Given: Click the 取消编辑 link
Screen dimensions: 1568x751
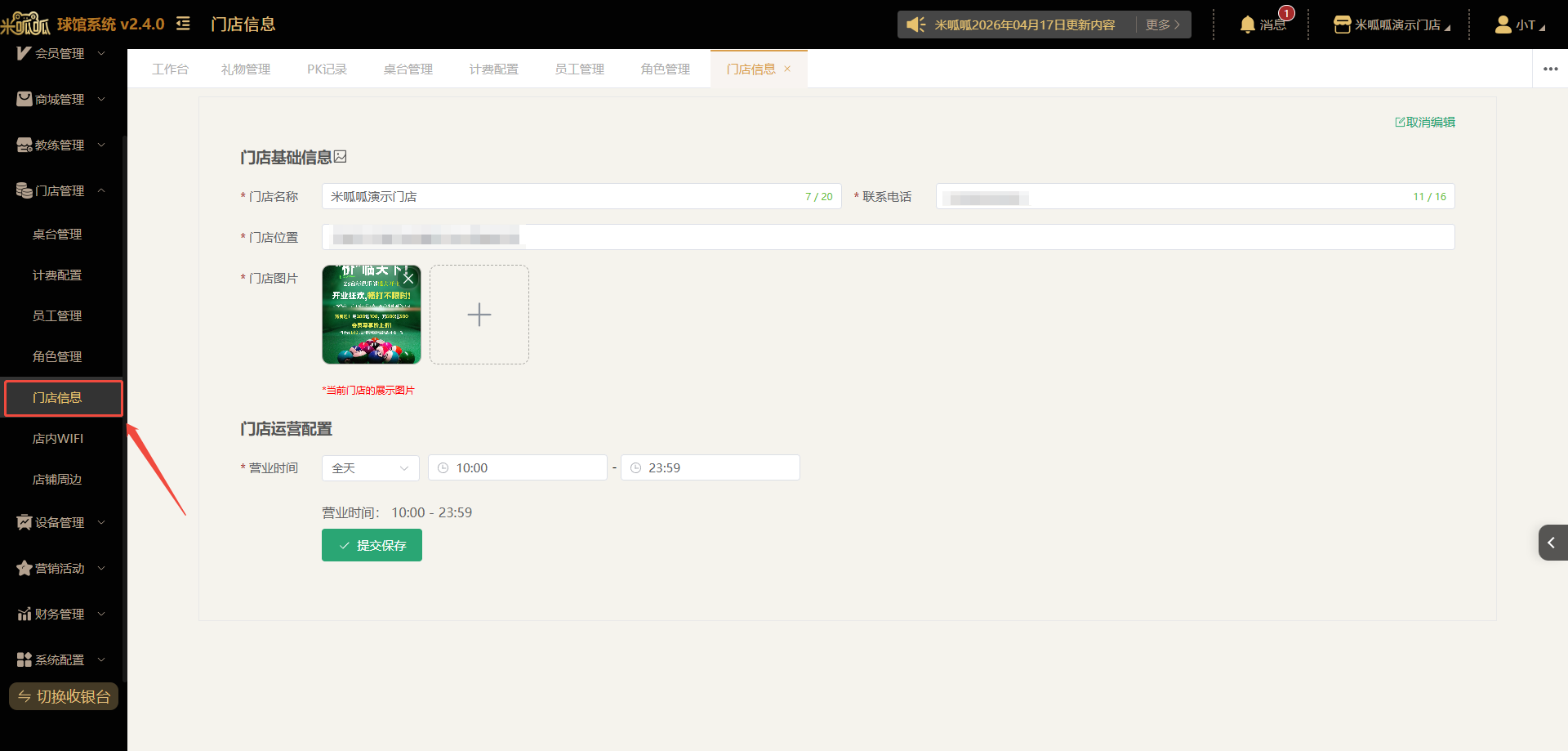Looking at the screenshot, I should [1425, 122].
